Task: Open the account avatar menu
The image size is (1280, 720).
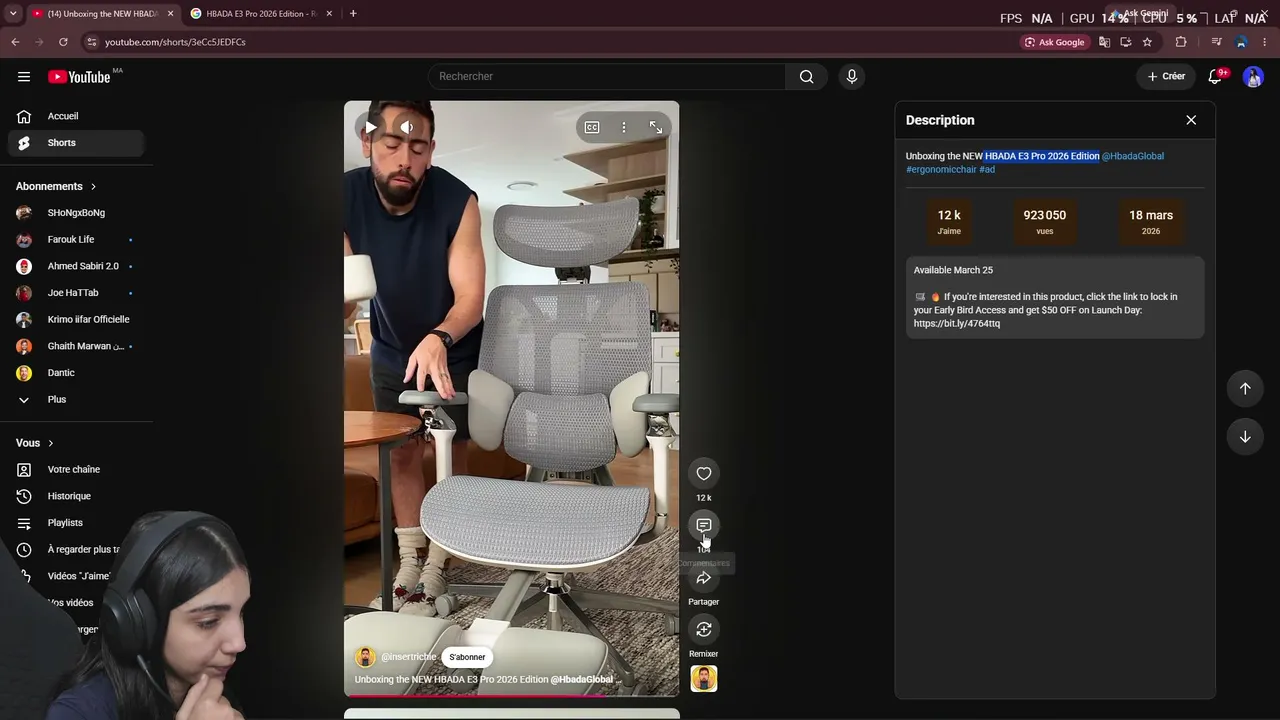Action: coord(1253,77)
